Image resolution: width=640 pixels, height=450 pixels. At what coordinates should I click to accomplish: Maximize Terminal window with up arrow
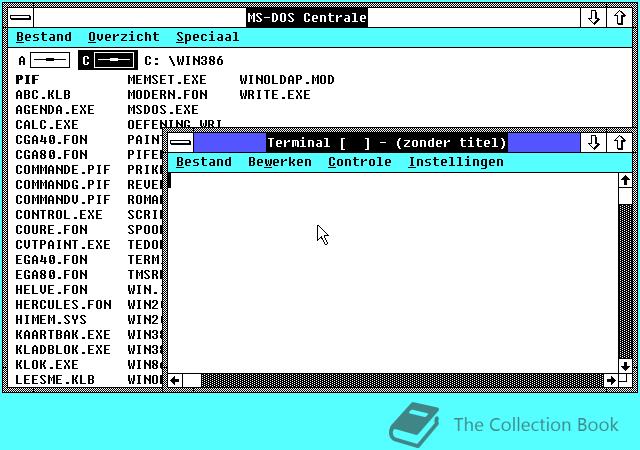[x=620, y=143]
